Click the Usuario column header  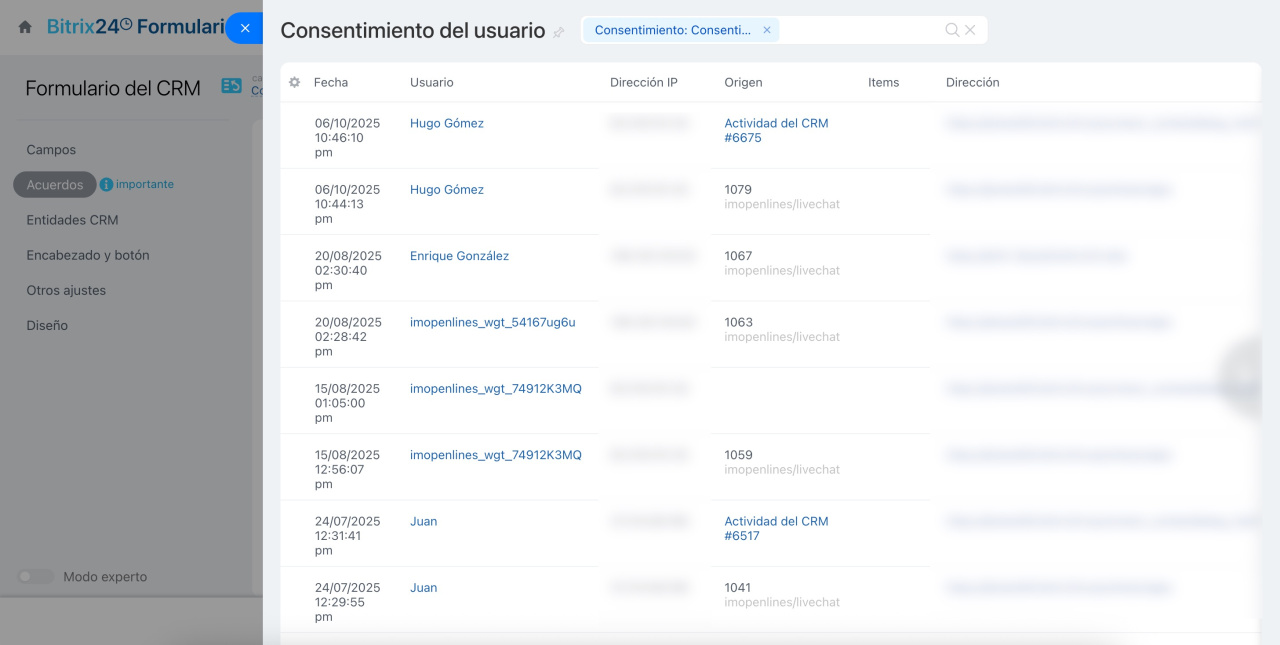click(x=431, y=82)
